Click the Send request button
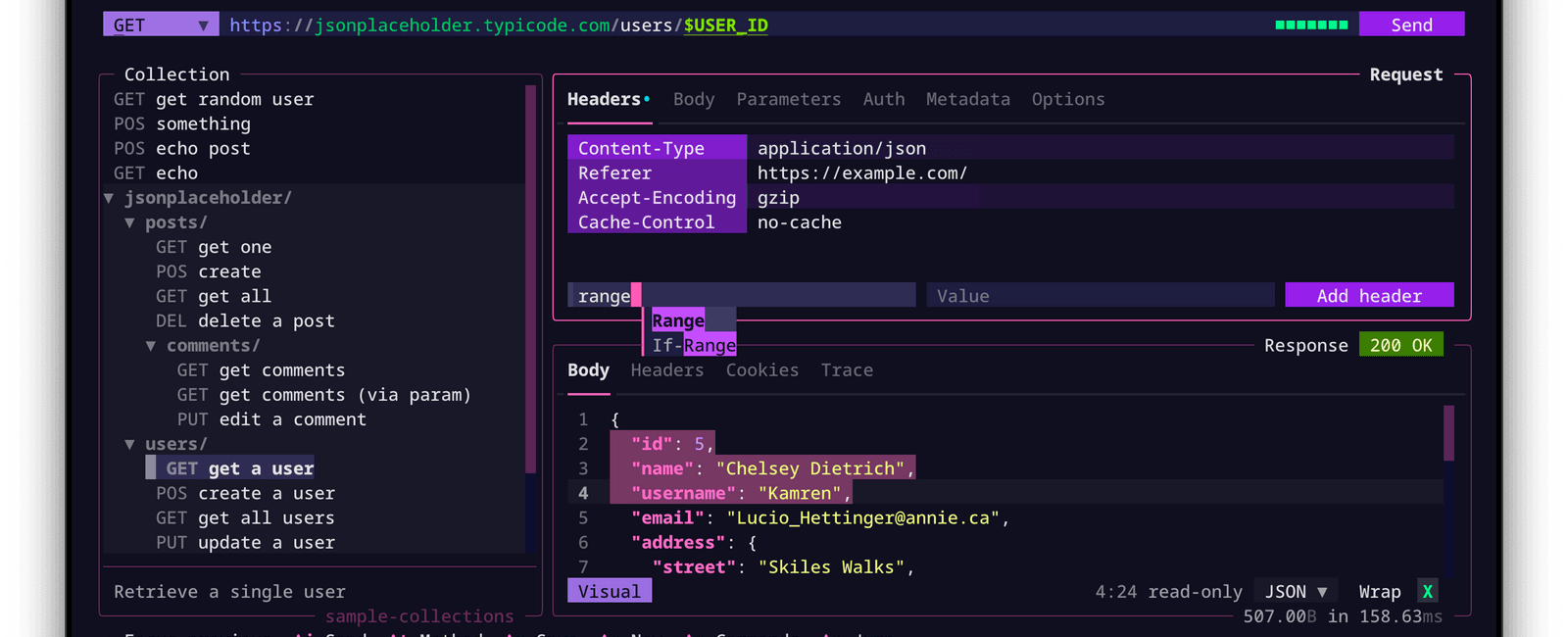 click(x=1410, y=24)
